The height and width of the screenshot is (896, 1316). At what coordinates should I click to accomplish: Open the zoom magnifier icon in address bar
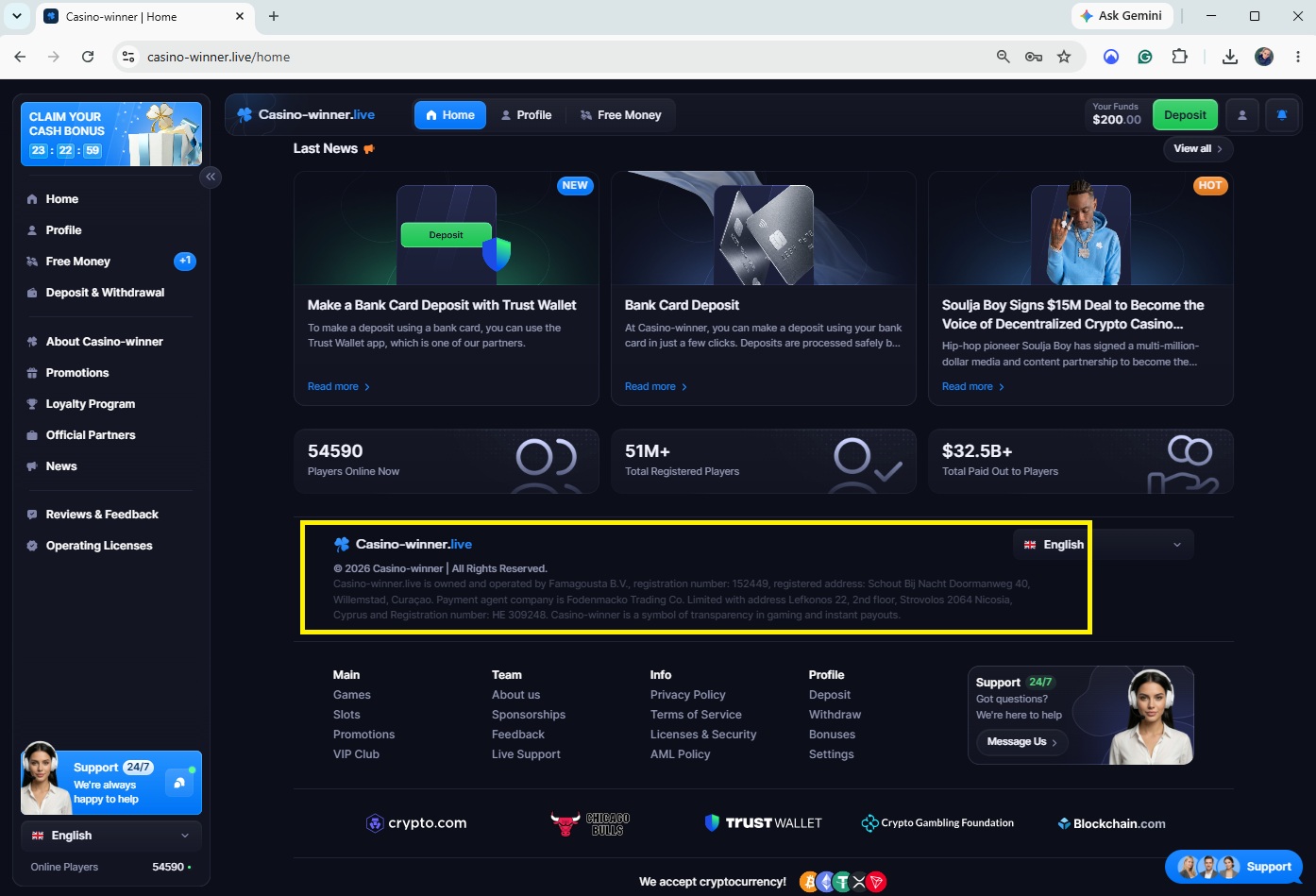pos(1004,57)
